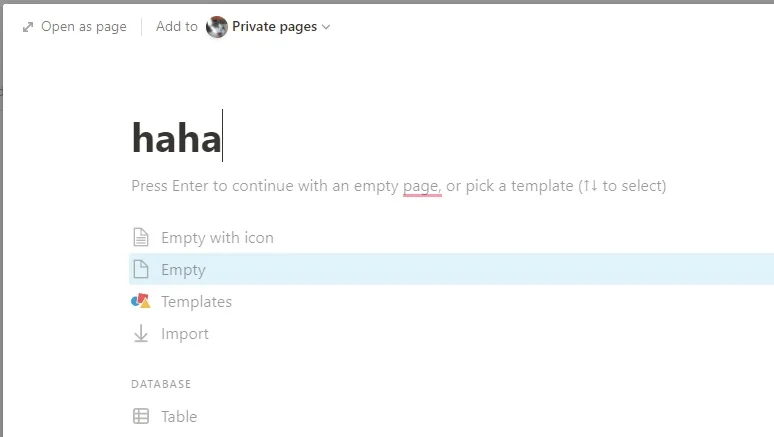Select the Empty page option
Image resolution: width=774 pixels, height=437 pixels.
coord(183,270)
